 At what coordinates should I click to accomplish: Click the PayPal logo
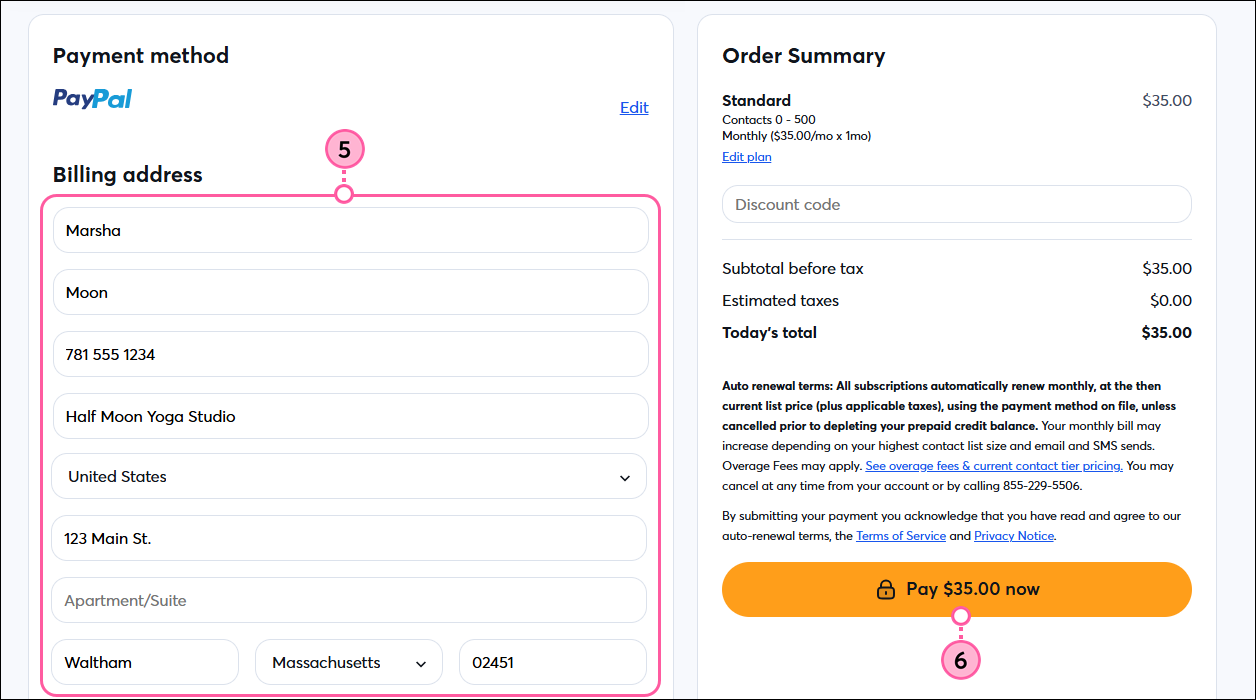click(91, 98)
